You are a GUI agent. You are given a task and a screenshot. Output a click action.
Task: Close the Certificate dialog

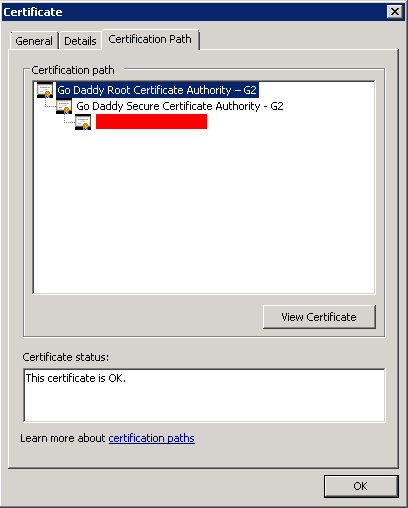point(395,12)
